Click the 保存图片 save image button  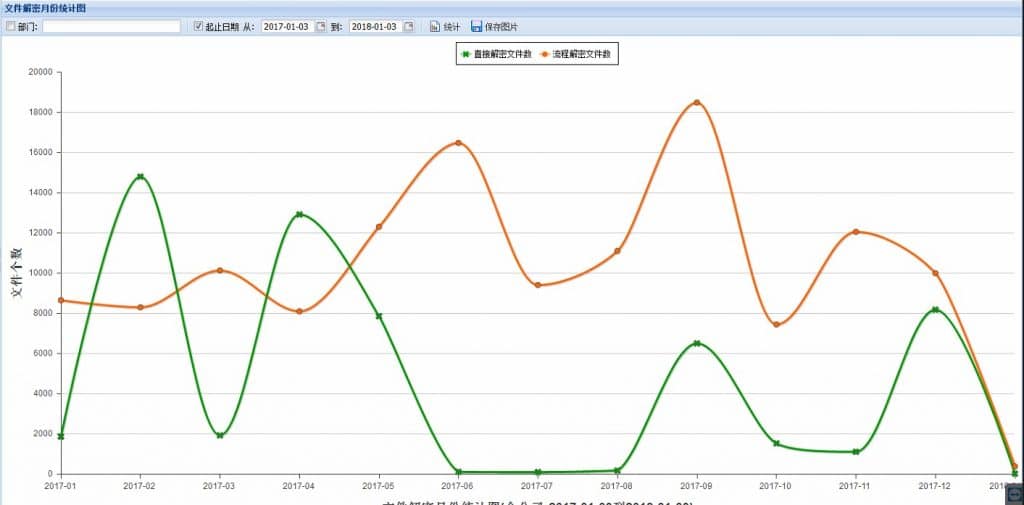[494, 27]
